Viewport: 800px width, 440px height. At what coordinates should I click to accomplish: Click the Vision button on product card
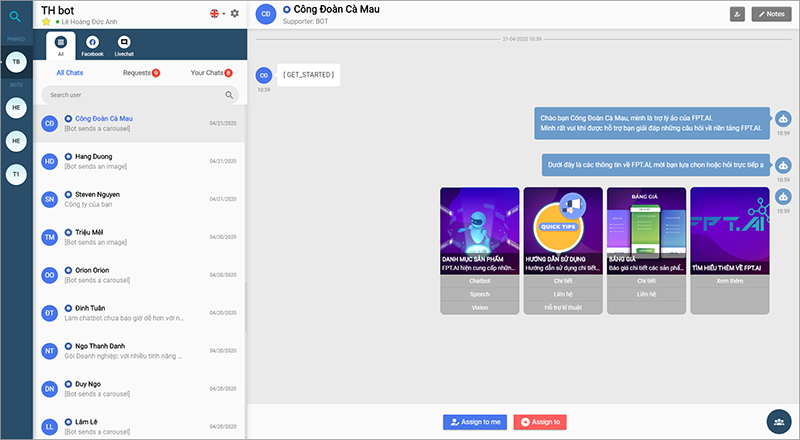tap(480, 308)
